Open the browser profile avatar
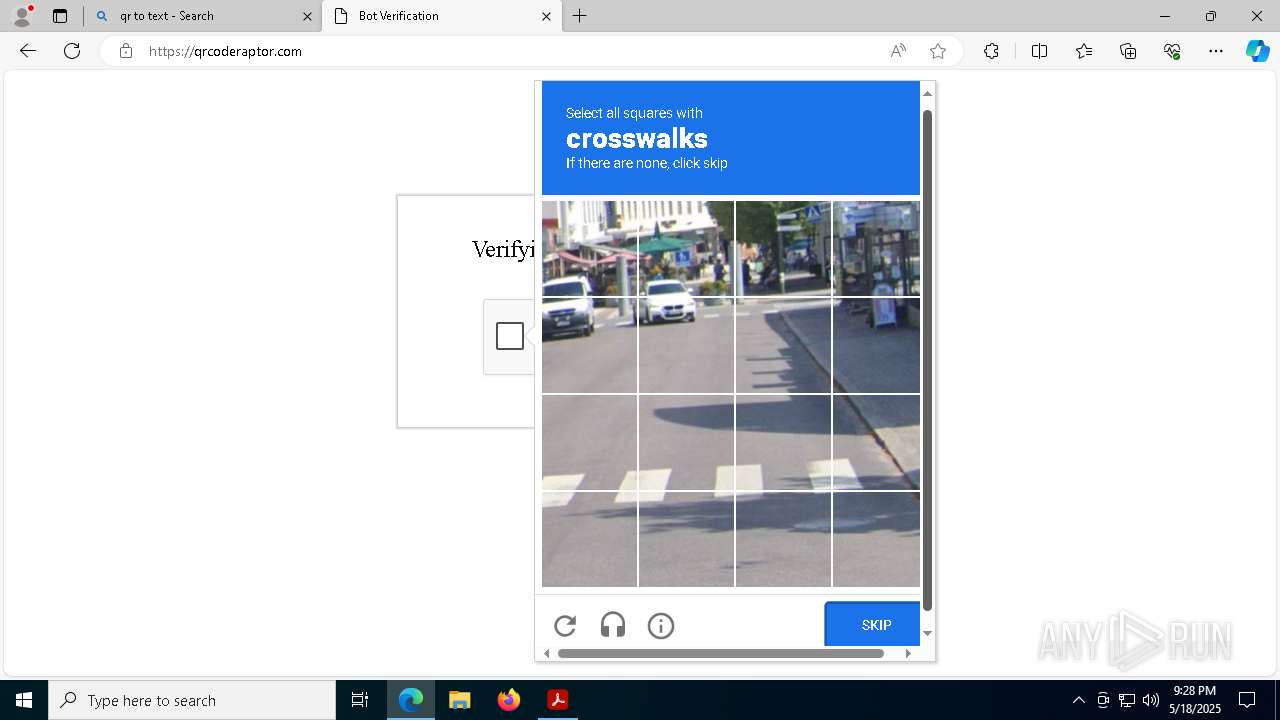This screenshot has height=720, width=1280. (x=22, y=16)
